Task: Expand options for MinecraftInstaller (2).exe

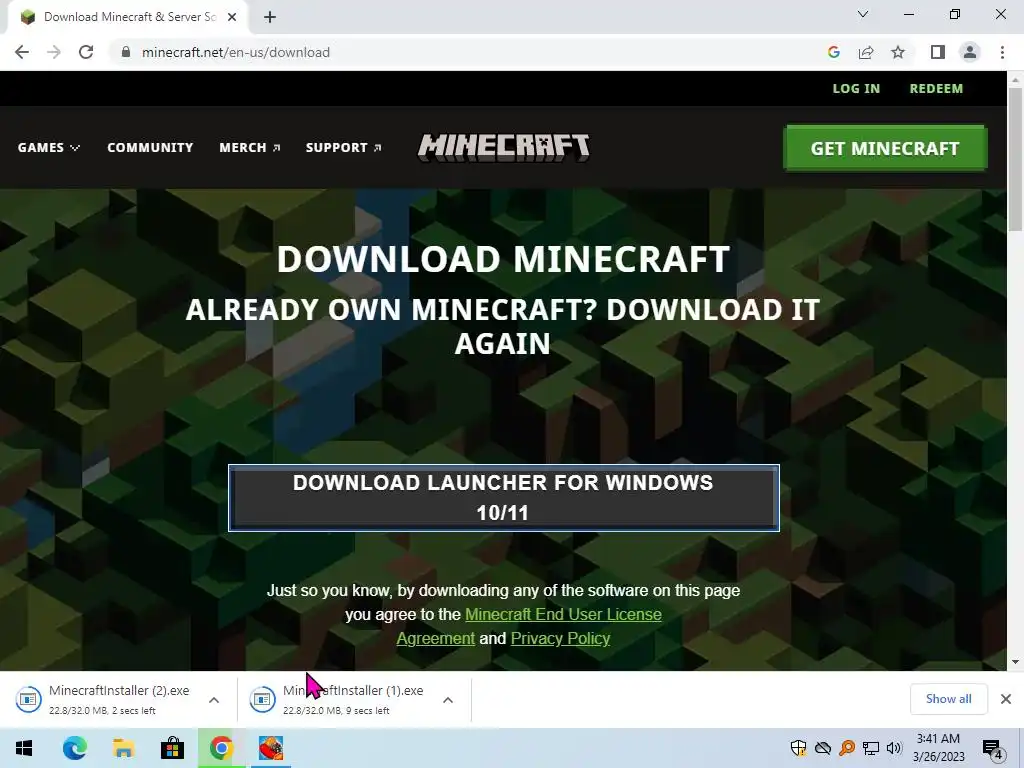Action: [x=214, y=700]
